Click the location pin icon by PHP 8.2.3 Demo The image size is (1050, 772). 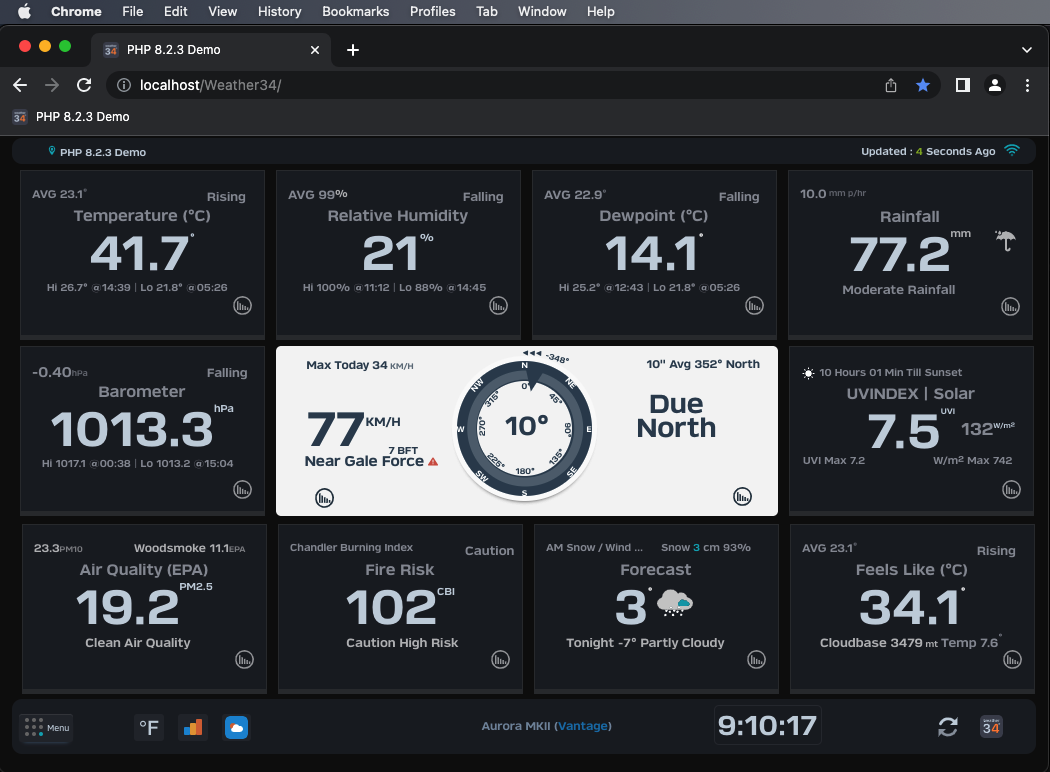pyautogui.click(x=52, y=151)
